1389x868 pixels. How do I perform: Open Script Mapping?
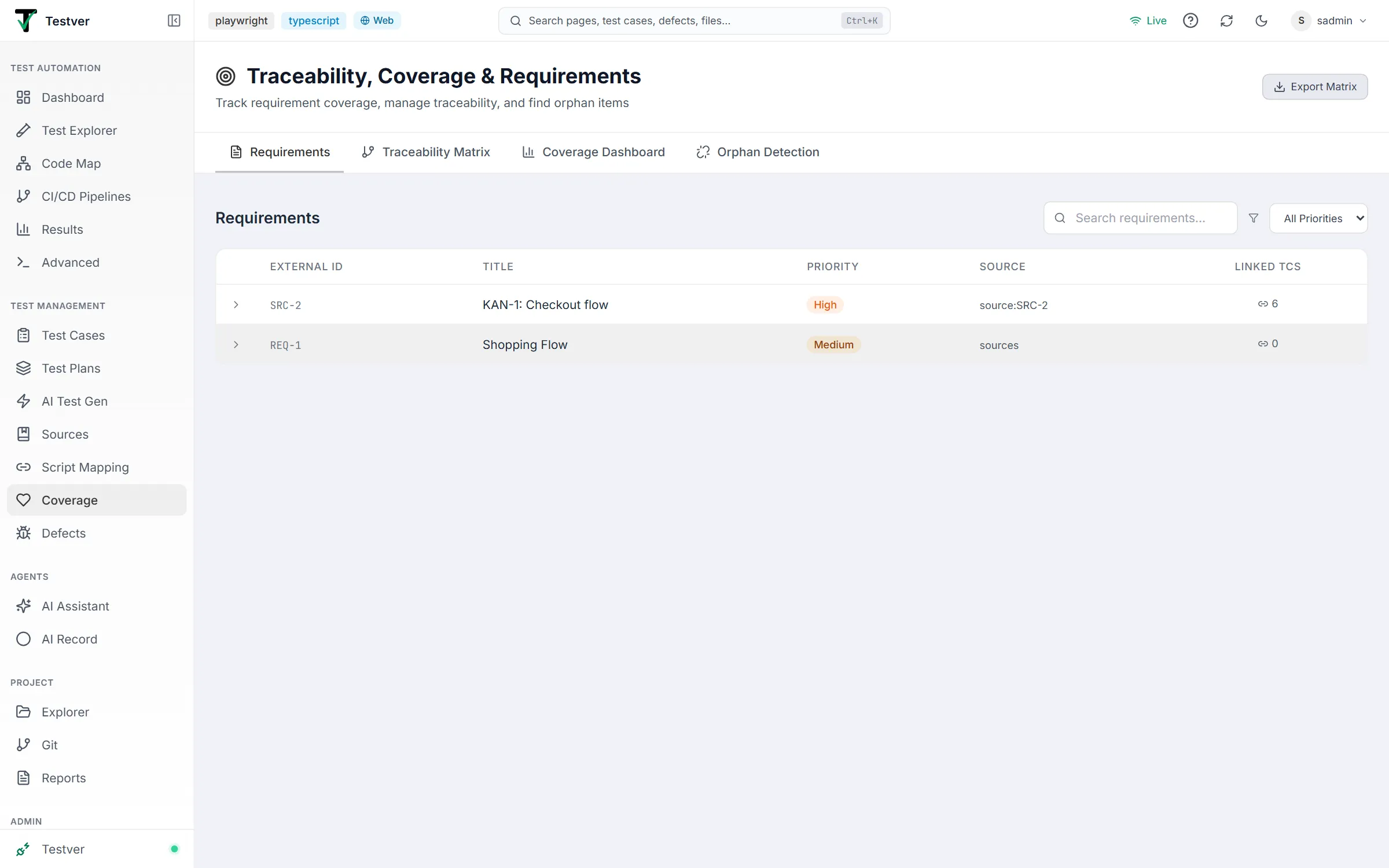(x=97, y=467)
